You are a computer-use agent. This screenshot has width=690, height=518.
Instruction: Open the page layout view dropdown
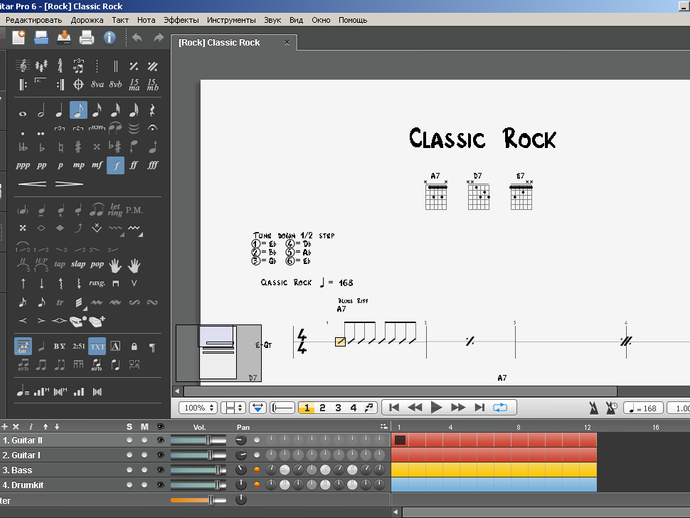pyautogui.click(x=233, y=408)
